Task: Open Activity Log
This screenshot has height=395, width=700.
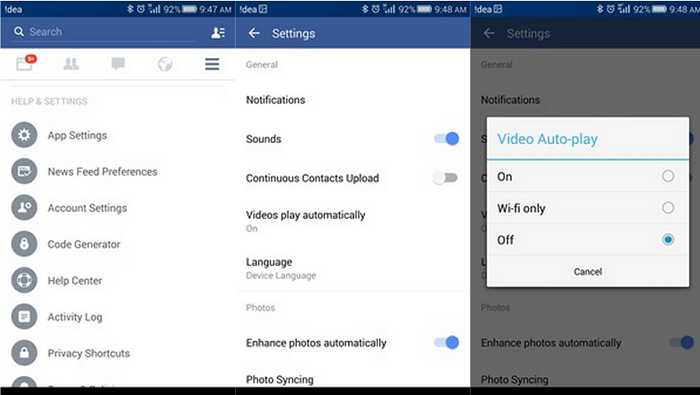Action: point(75,317)
